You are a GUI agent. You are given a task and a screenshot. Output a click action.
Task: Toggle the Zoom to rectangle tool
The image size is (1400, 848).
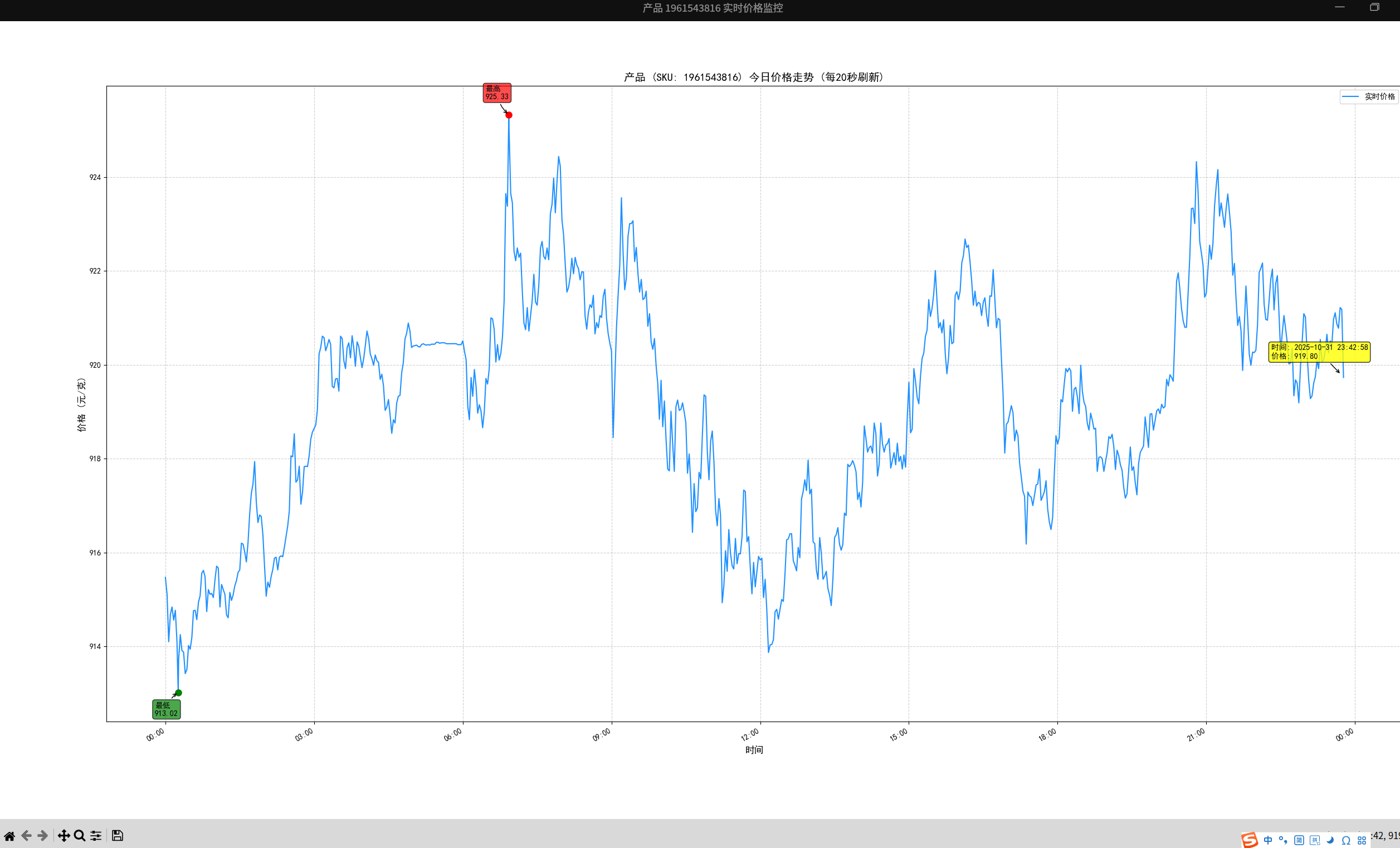pyautogui.click(x=80, y=836)
